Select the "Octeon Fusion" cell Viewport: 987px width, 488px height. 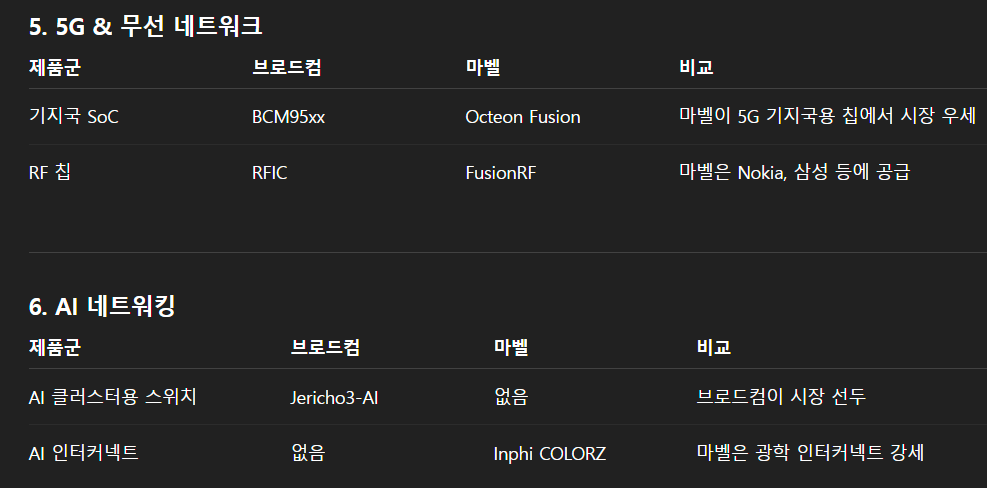click(522, 117)
